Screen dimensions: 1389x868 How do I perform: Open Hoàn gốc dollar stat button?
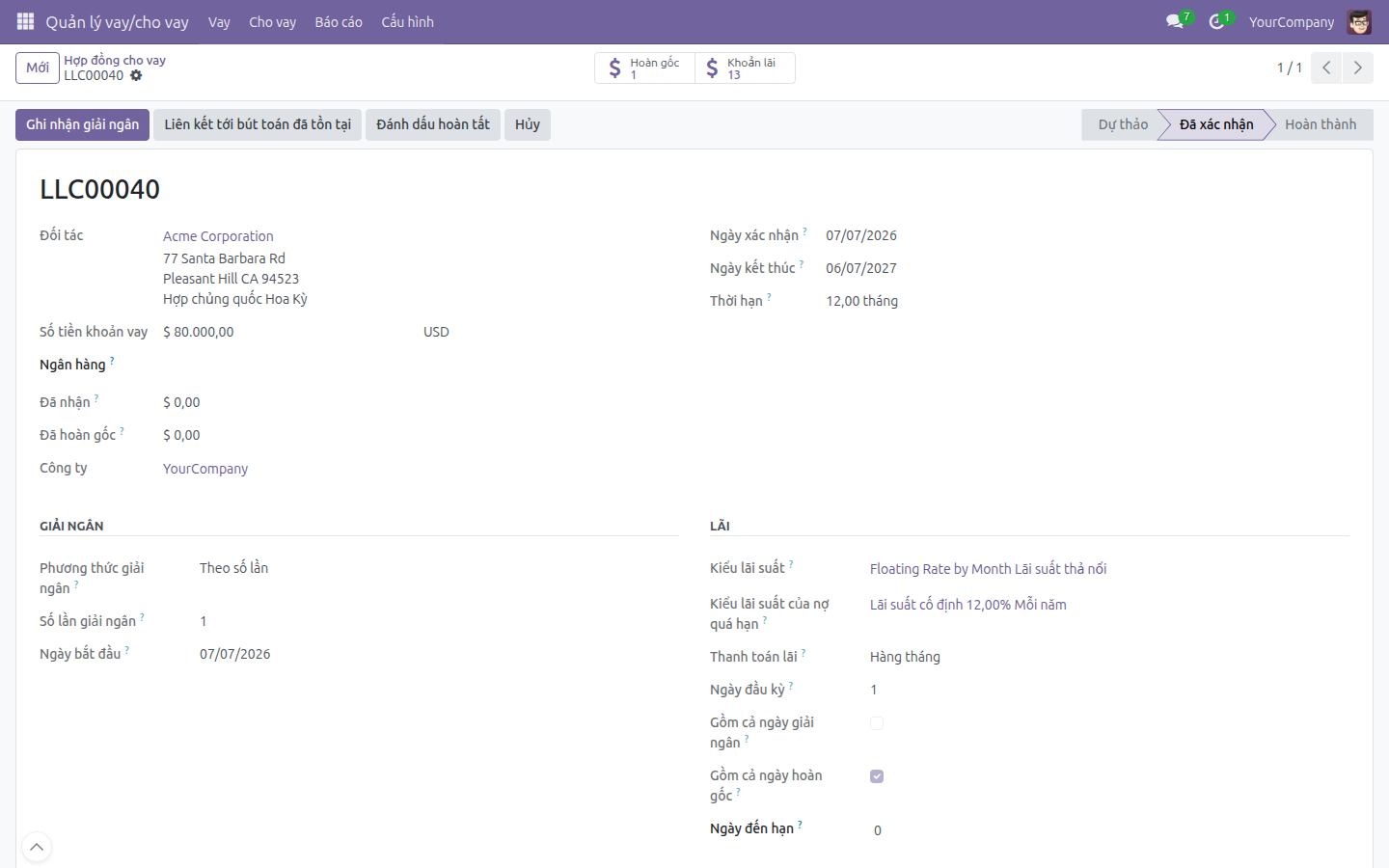(x=645, y=68)
